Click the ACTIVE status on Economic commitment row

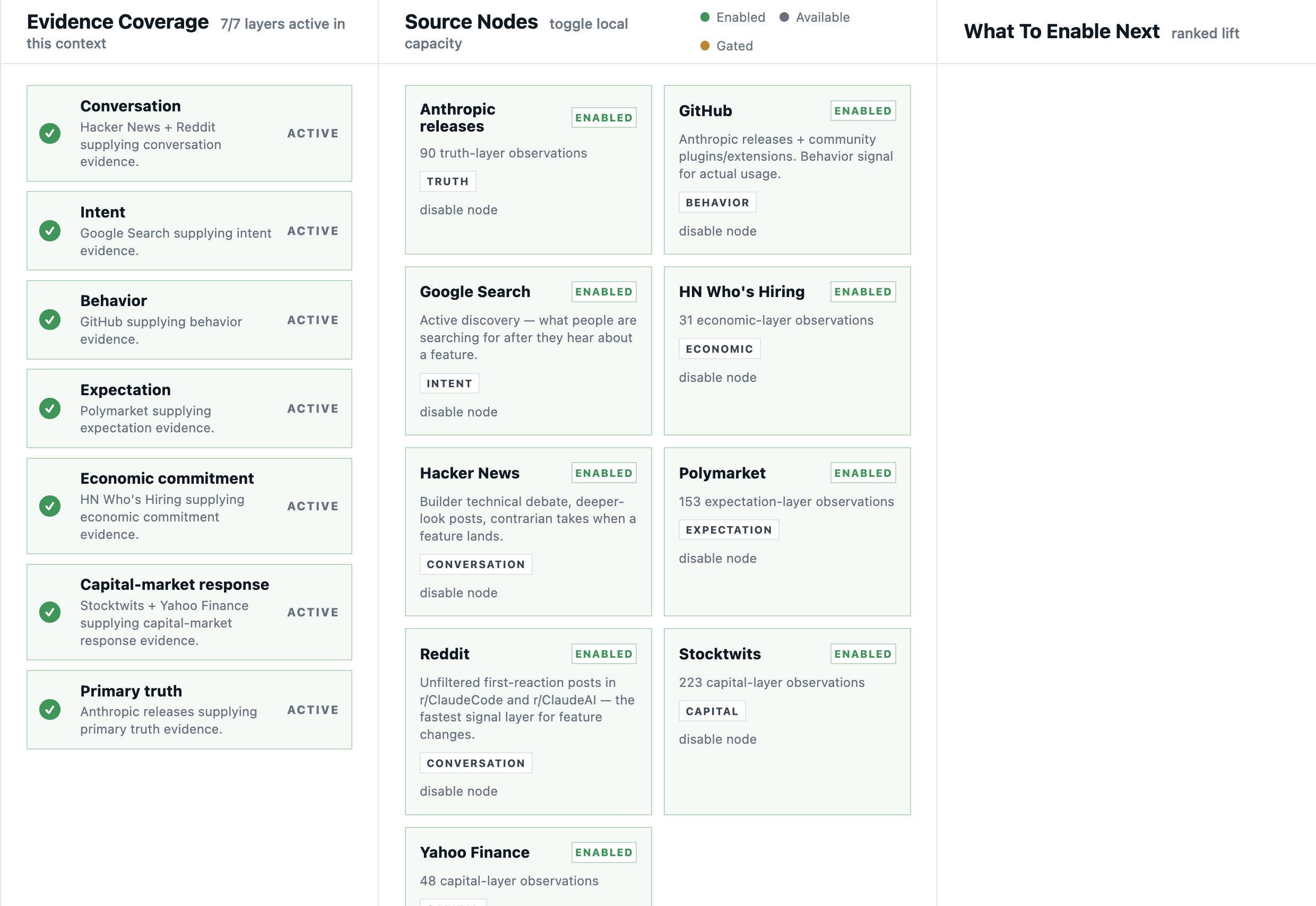313,506
